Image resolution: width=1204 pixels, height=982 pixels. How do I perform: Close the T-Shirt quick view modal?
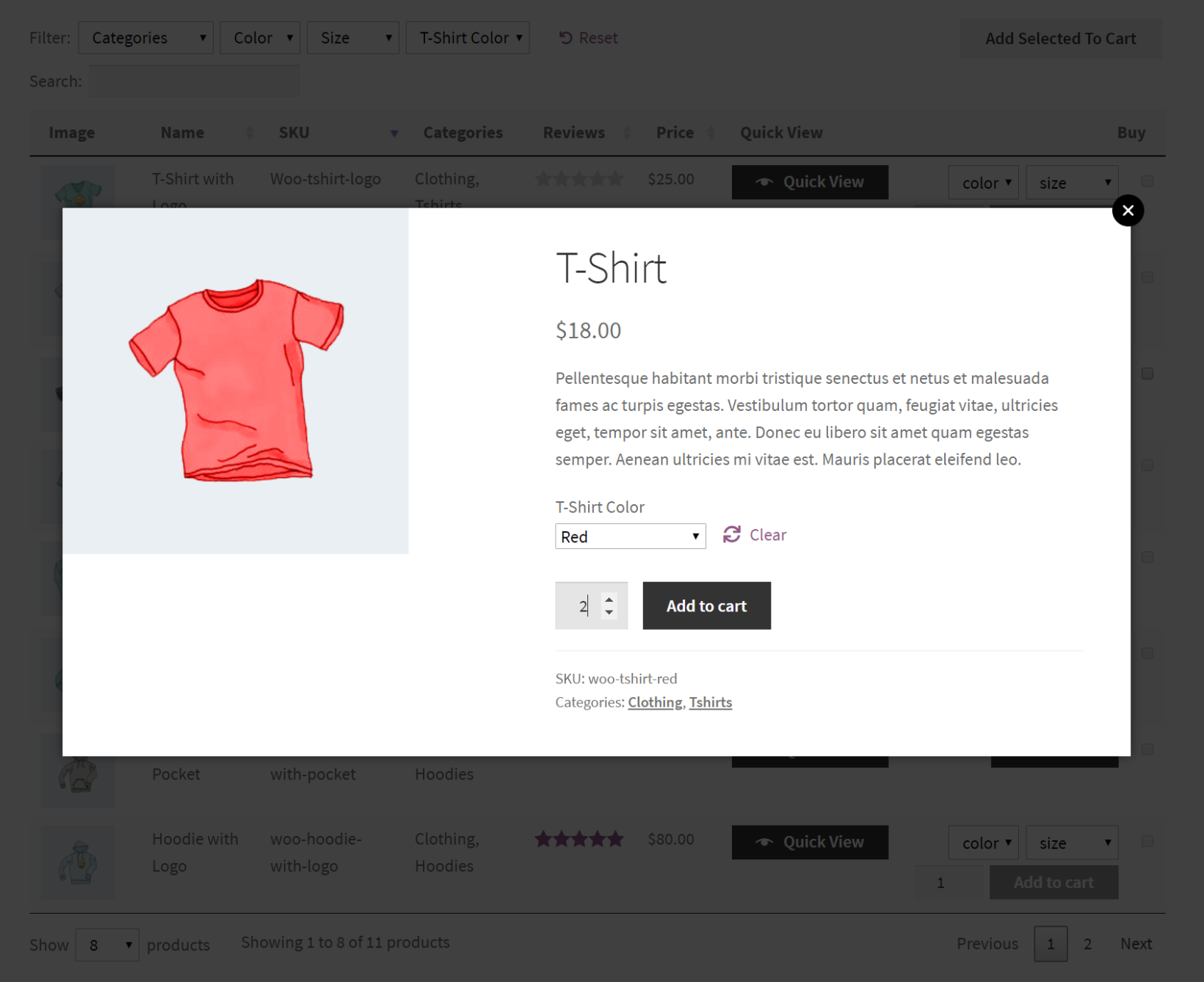point(1128,211)
